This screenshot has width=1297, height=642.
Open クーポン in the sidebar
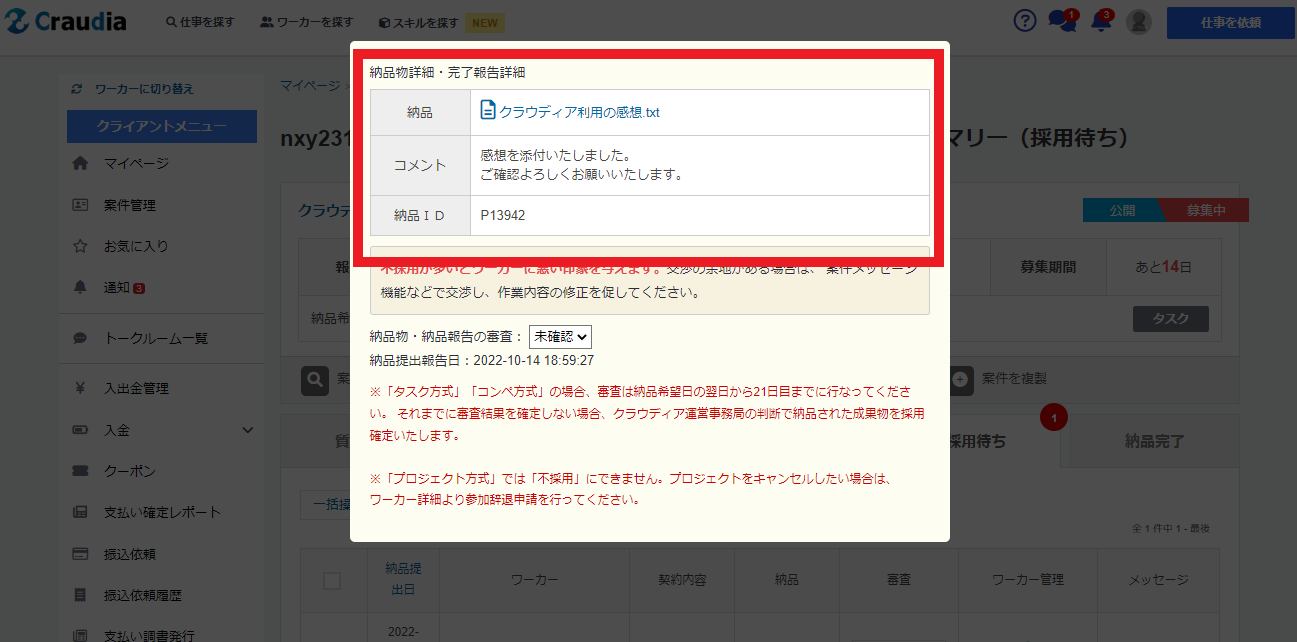130,471
